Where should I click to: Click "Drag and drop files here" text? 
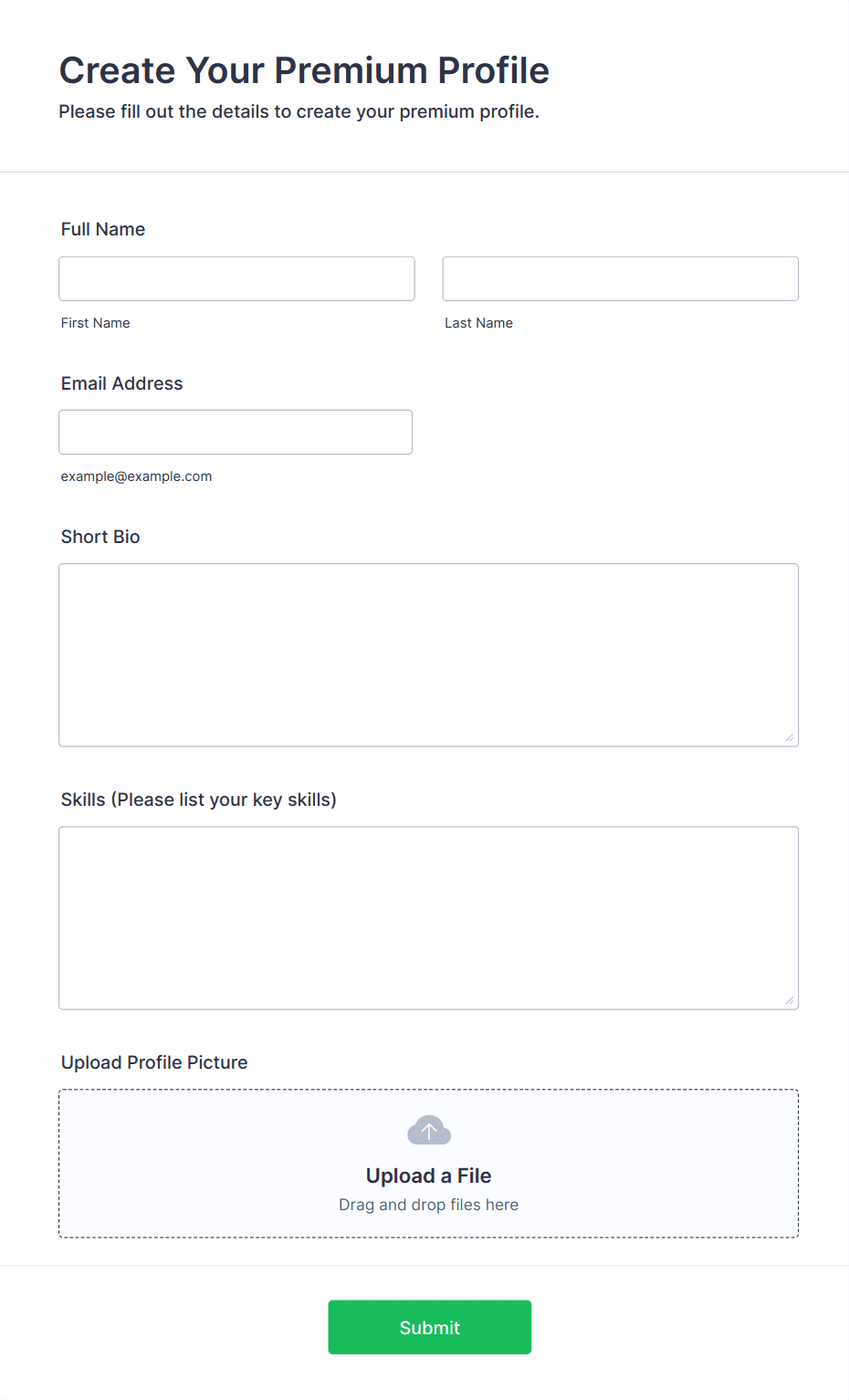click(428, 1205)
